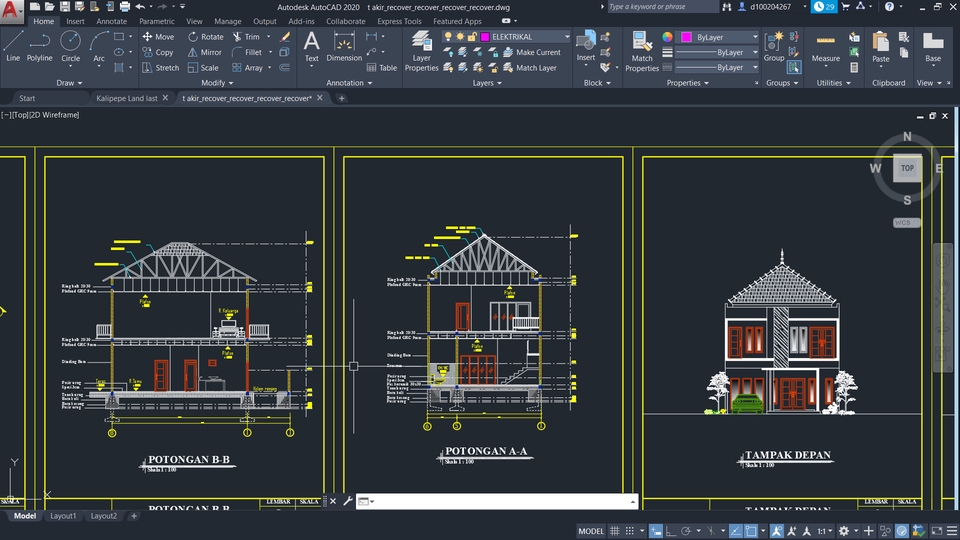Toggle object snap in status bar
The width and height of the screenshot is (960, 540).
[751, 531]
